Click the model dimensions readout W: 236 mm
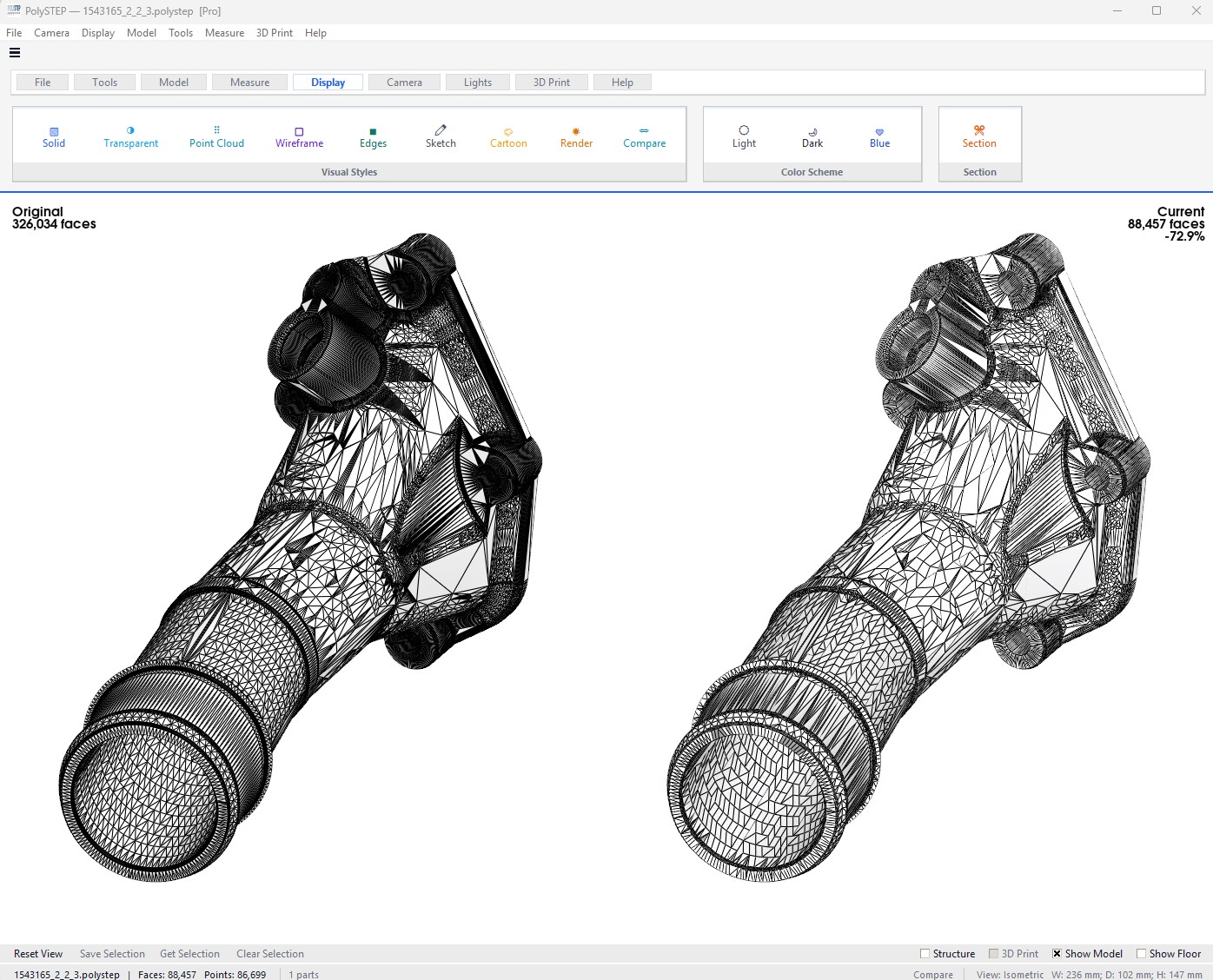Image resolution: width=1213 pixels, height=980 pixels. [x=1127, y=975]
